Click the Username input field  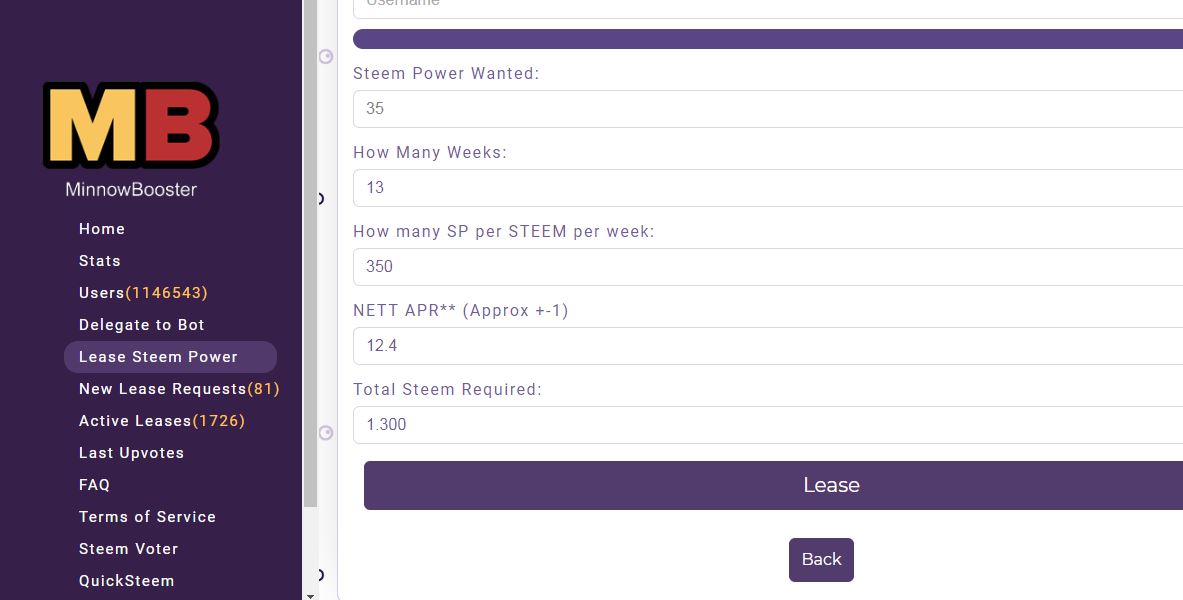[x=768, y=8]
